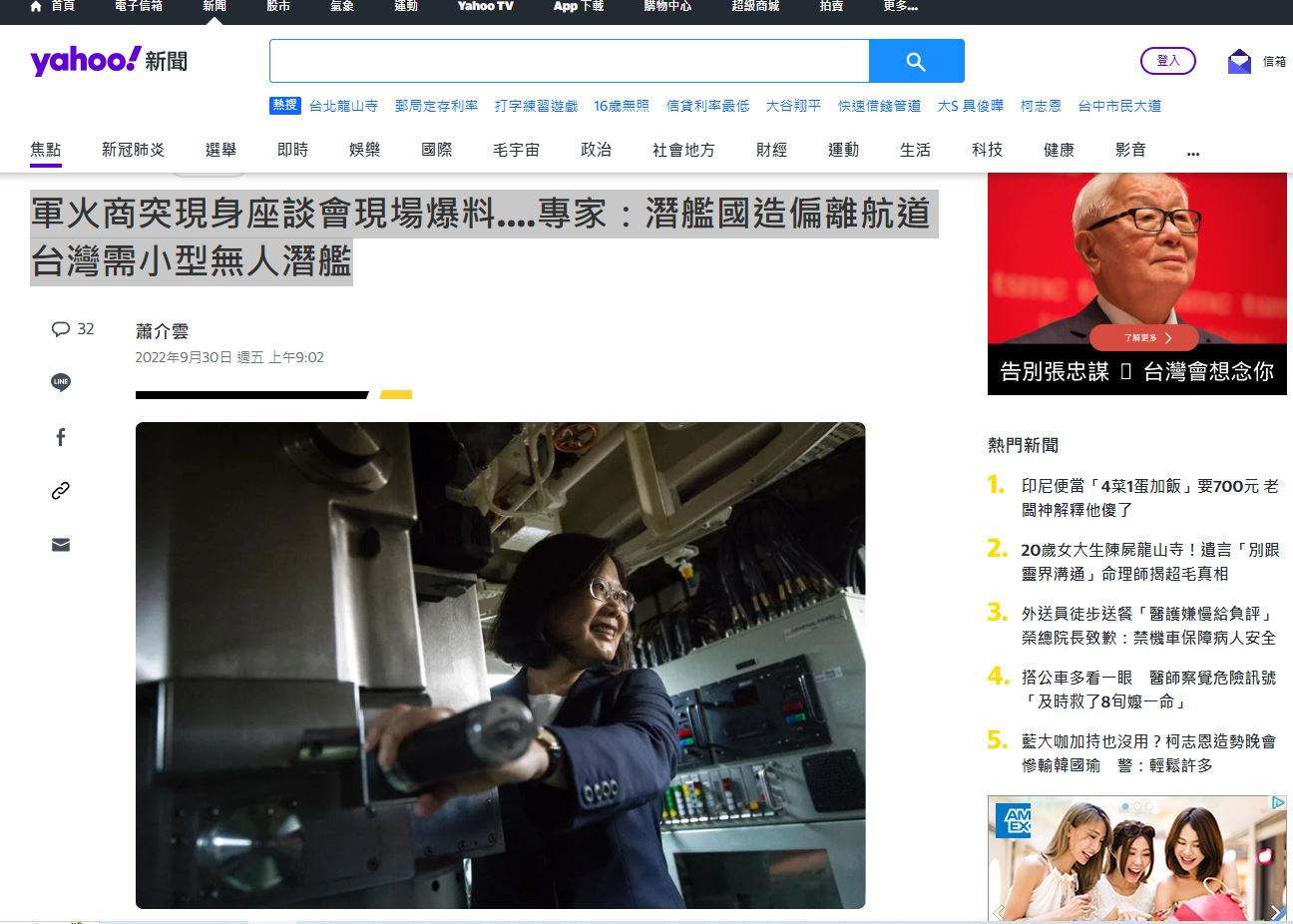The width and height of the screenshot is (1293, 924).
Task: Click trending search 台北龍山寺
Action: [x=343, y=106]
